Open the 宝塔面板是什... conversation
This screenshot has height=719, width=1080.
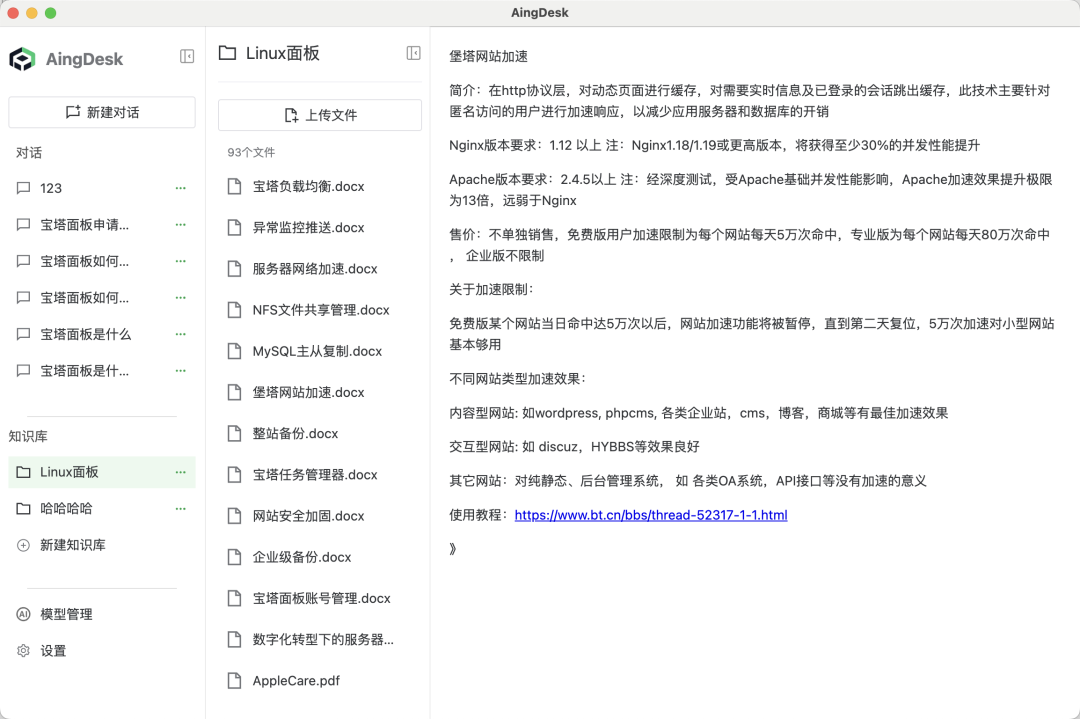[x=102, y=371]
